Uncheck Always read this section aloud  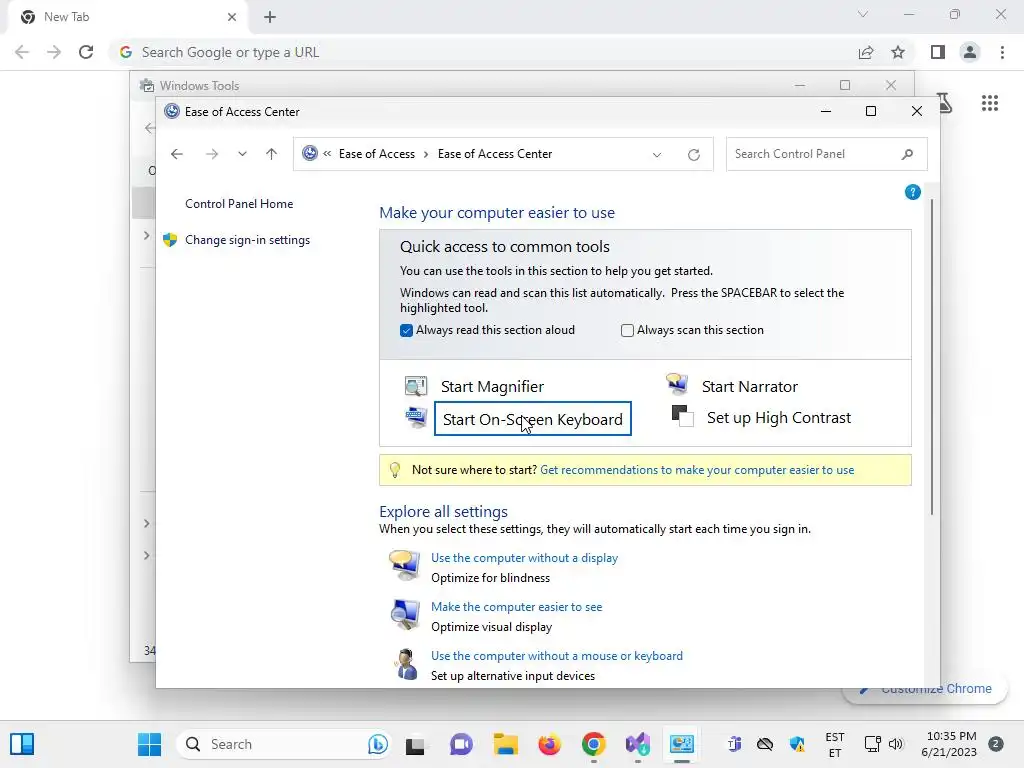point(406,330)
